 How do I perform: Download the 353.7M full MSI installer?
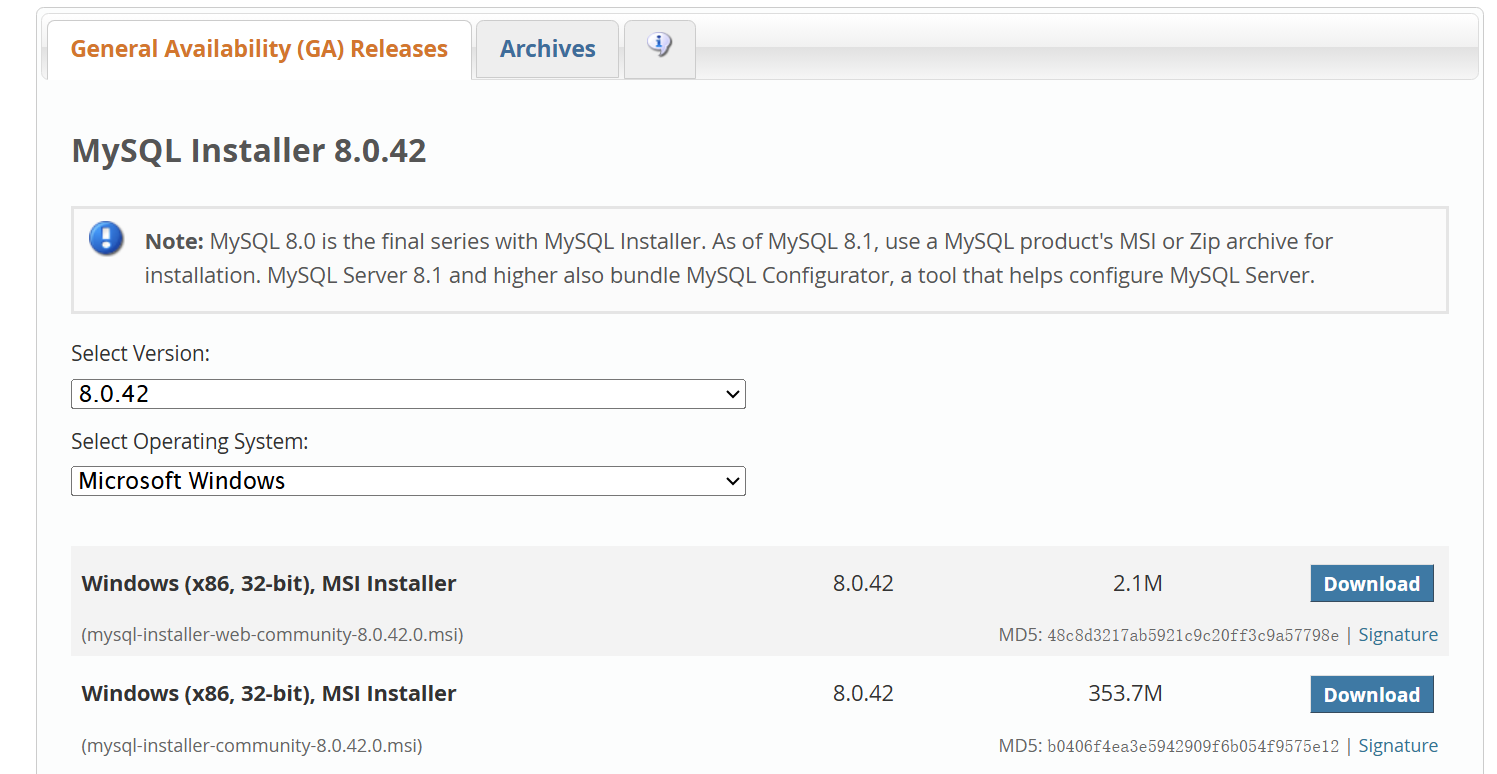(1371, 695)
